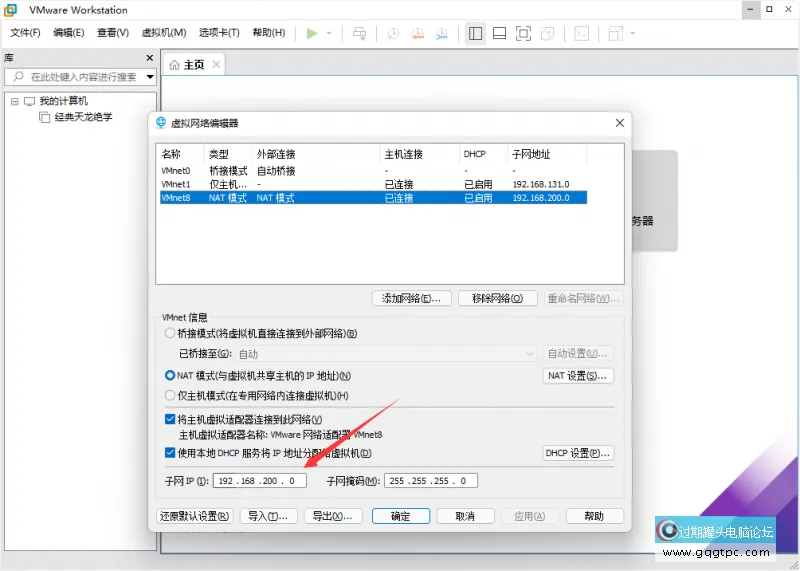The width and height of the screenshot is (800, 571).
Task: Open stretch display dropdown arrow
Action: [633, 34]
